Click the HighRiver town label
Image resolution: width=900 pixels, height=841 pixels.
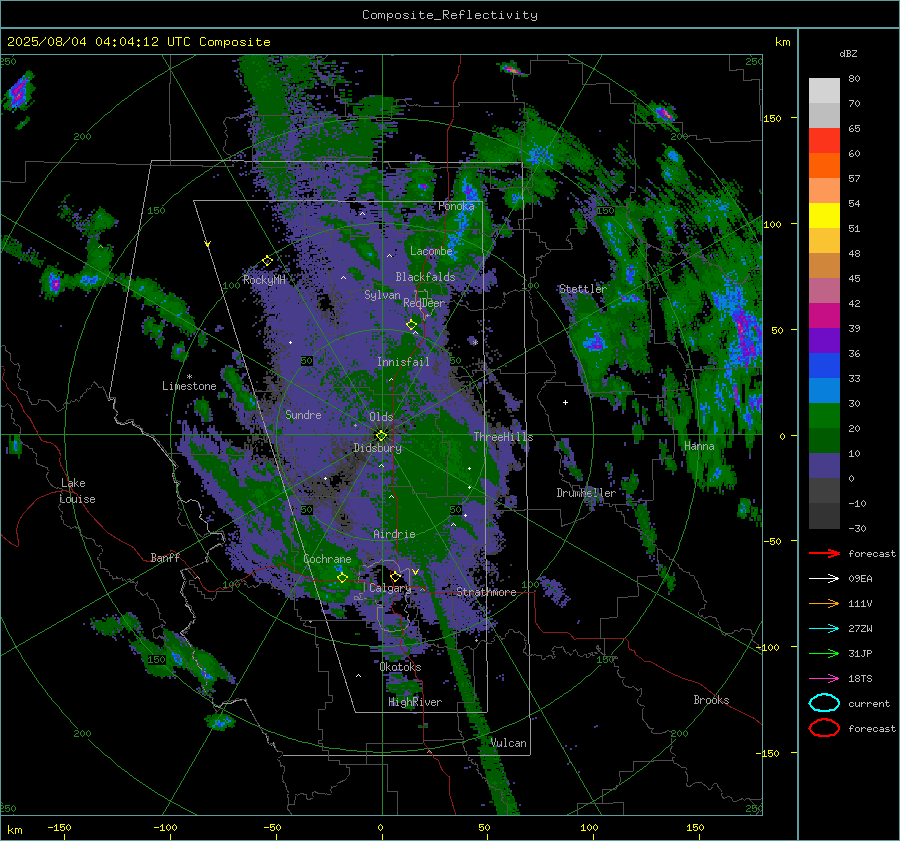(415, 702)
